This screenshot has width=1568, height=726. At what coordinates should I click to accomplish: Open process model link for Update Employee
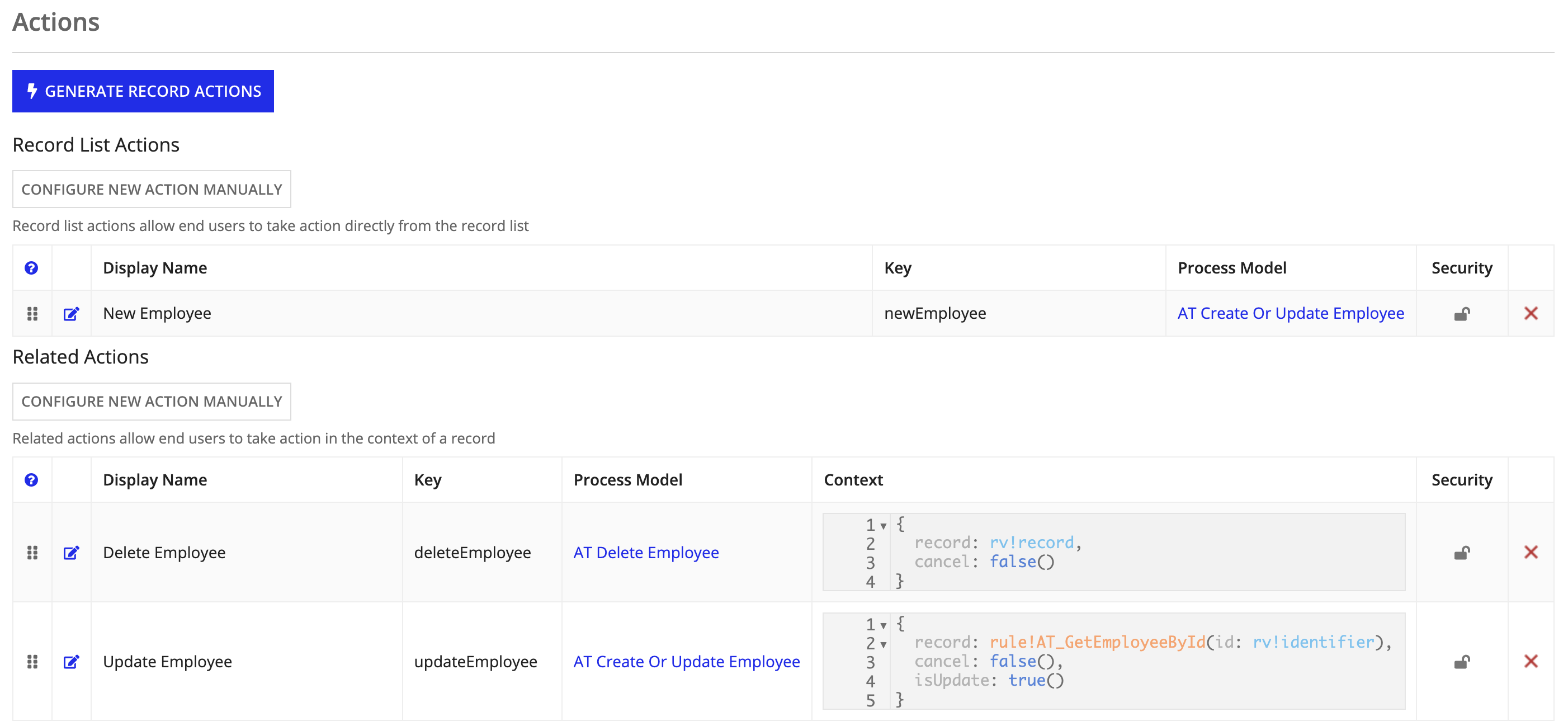(687, 662)
